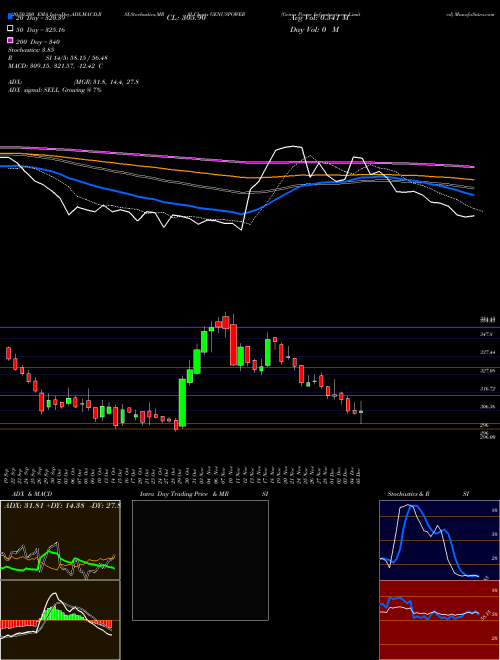The image size is (500, 660).
Task: Click the red RSI chart panel
Action: [439, 620]
